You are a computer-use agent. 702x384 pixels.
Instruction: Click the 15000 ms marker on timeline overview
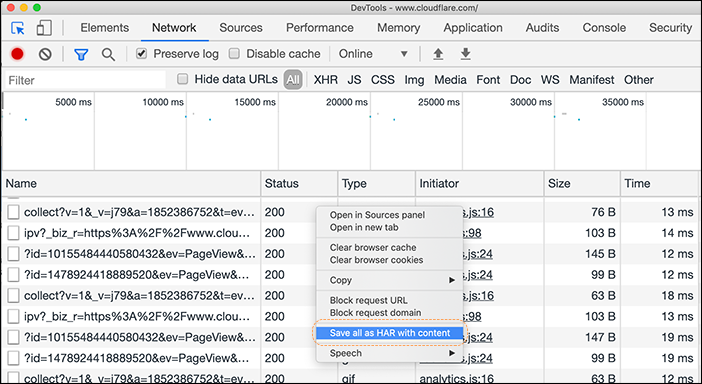pos(255,102)
